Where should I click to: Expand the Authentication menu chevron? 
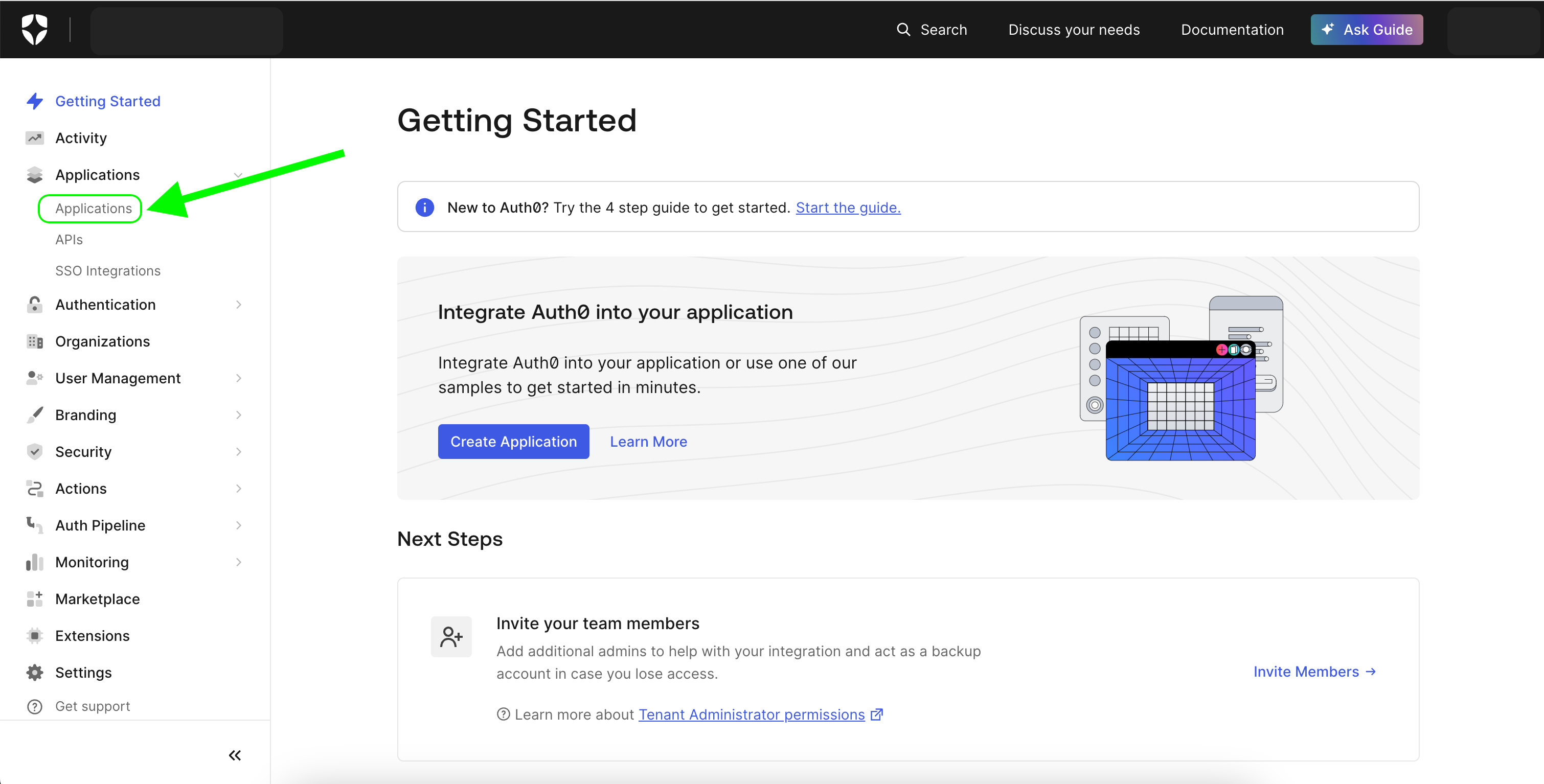[239, 305]
